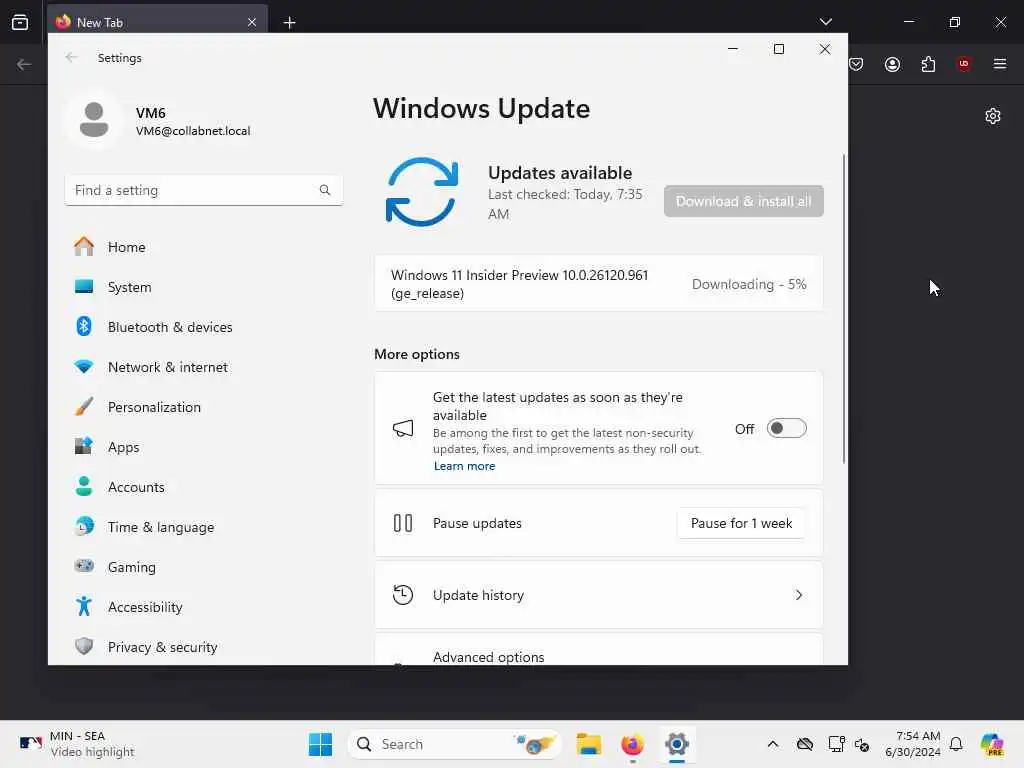The width and height of the screenshot is (1024, 768).
Task: Click the search magnifier in Find a setting
Action: (x=325, y=190)
